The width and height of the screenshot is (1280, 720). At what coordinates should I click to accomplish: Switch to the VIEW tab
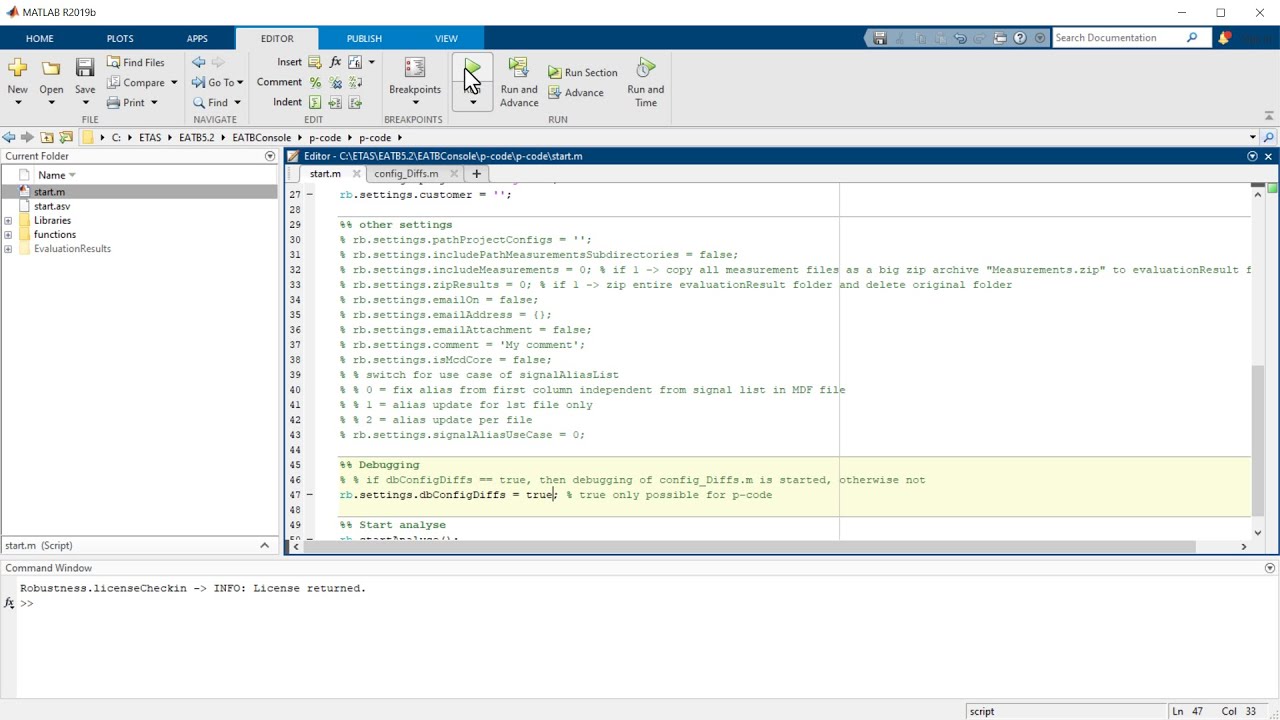coord(446,38)
